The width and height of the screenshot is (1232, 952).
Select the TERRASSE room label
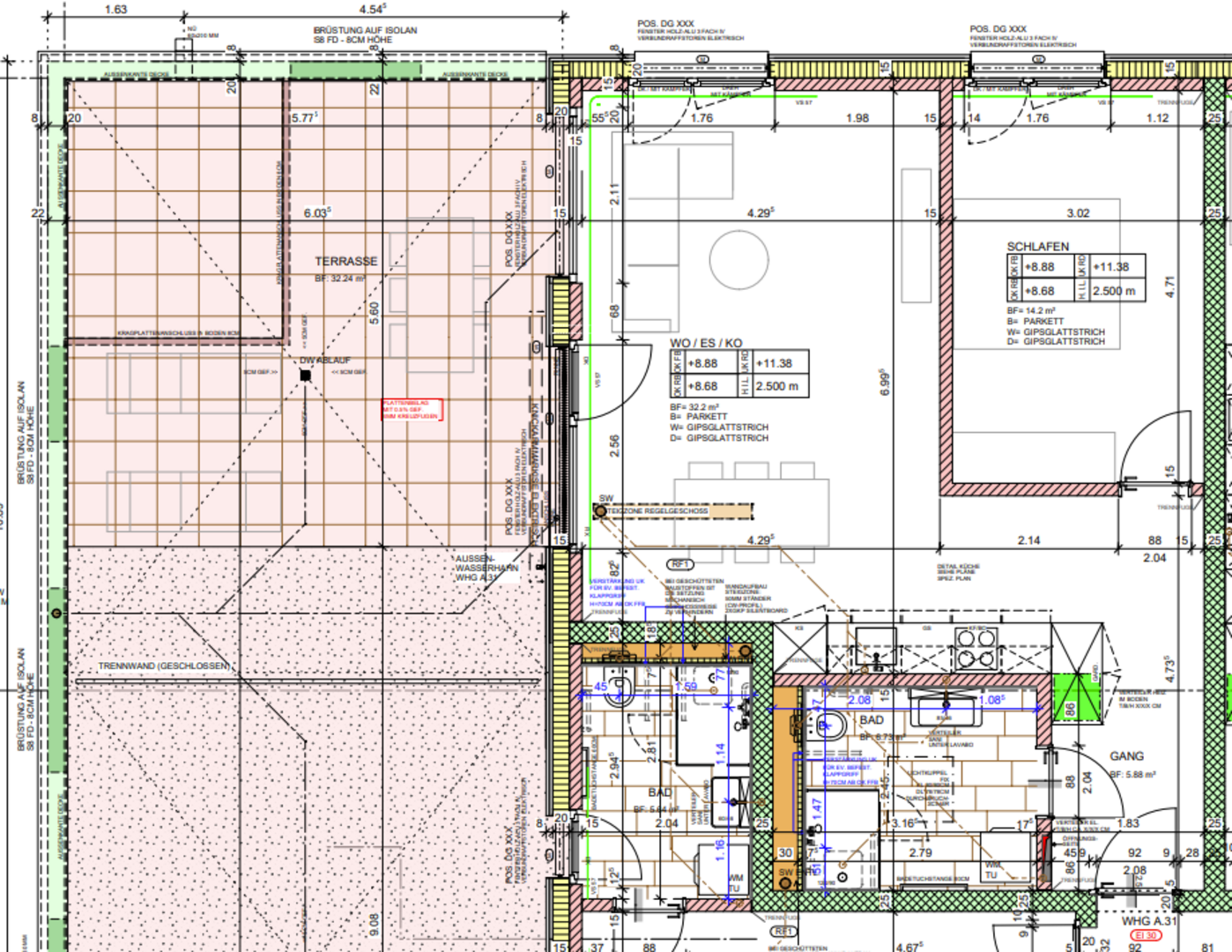[345, 262]
